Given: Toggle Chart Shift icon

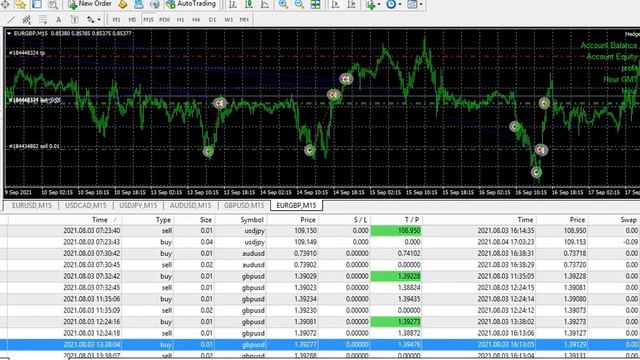Looking at the screenshot, I should coord(351,4).
